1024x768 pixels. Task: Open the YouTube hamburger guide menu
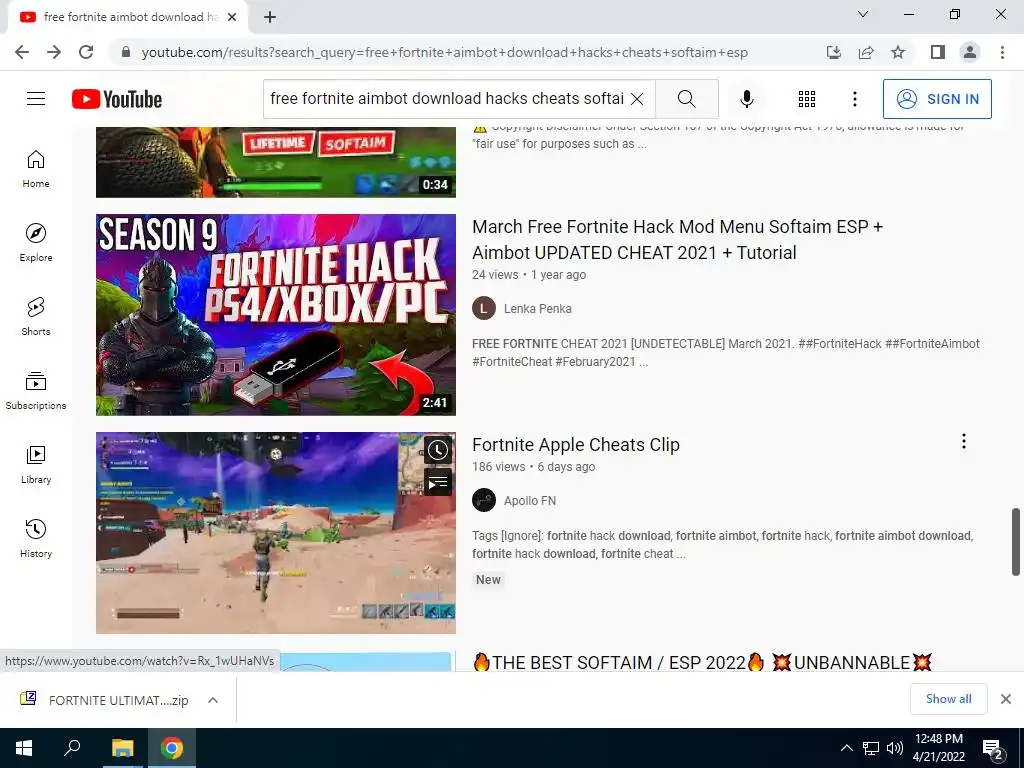click(x=36, y=99)
